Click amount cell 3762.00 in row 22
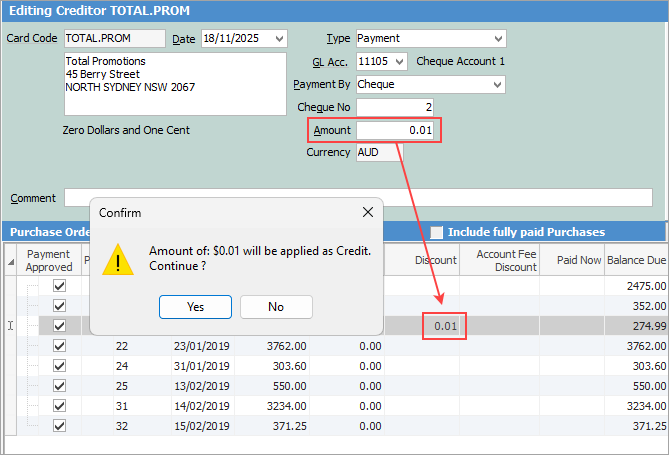669x455 pixels. [x=272, y=346]
